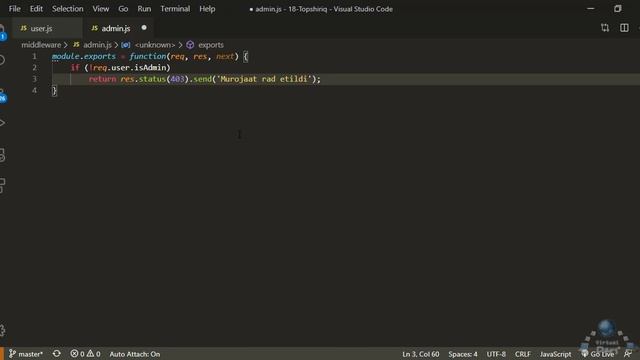Click the return keyword on line 3
The image size is (640, 360).
coord(102,79)
